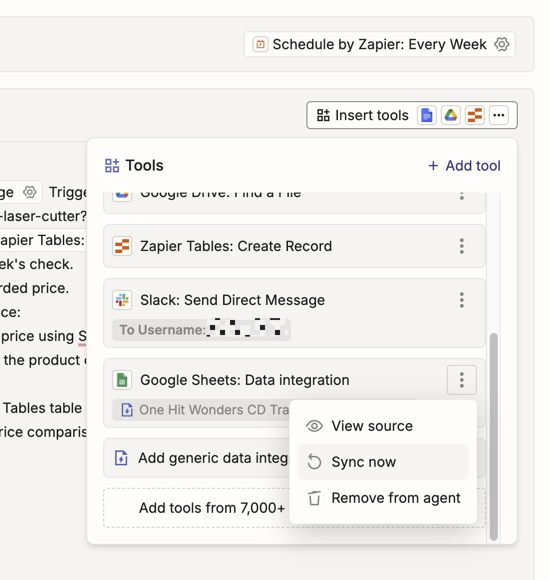Open Schedule by Zapier settings gear
The image size is (549, 580).
tap(502, 44)
